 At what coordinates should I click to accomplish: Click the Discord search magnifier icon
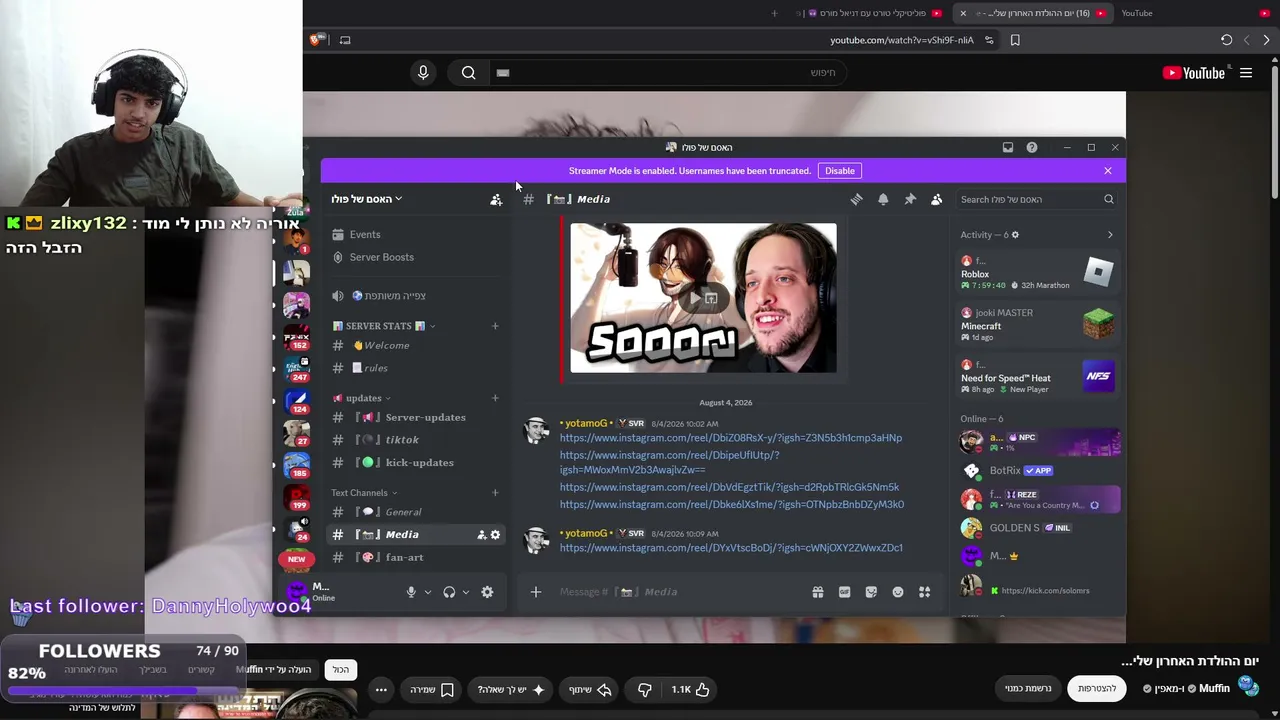[1108, 199]
